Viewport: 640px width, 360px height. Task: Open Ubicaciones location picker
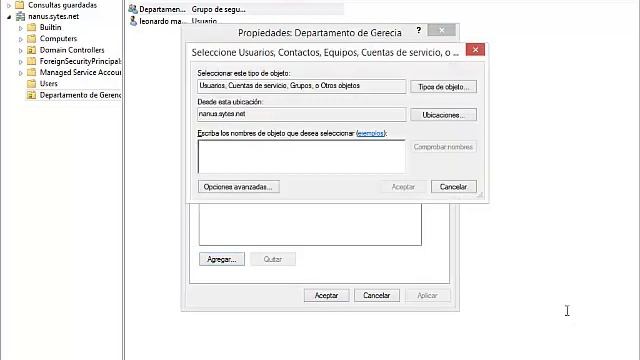(443, 115)
